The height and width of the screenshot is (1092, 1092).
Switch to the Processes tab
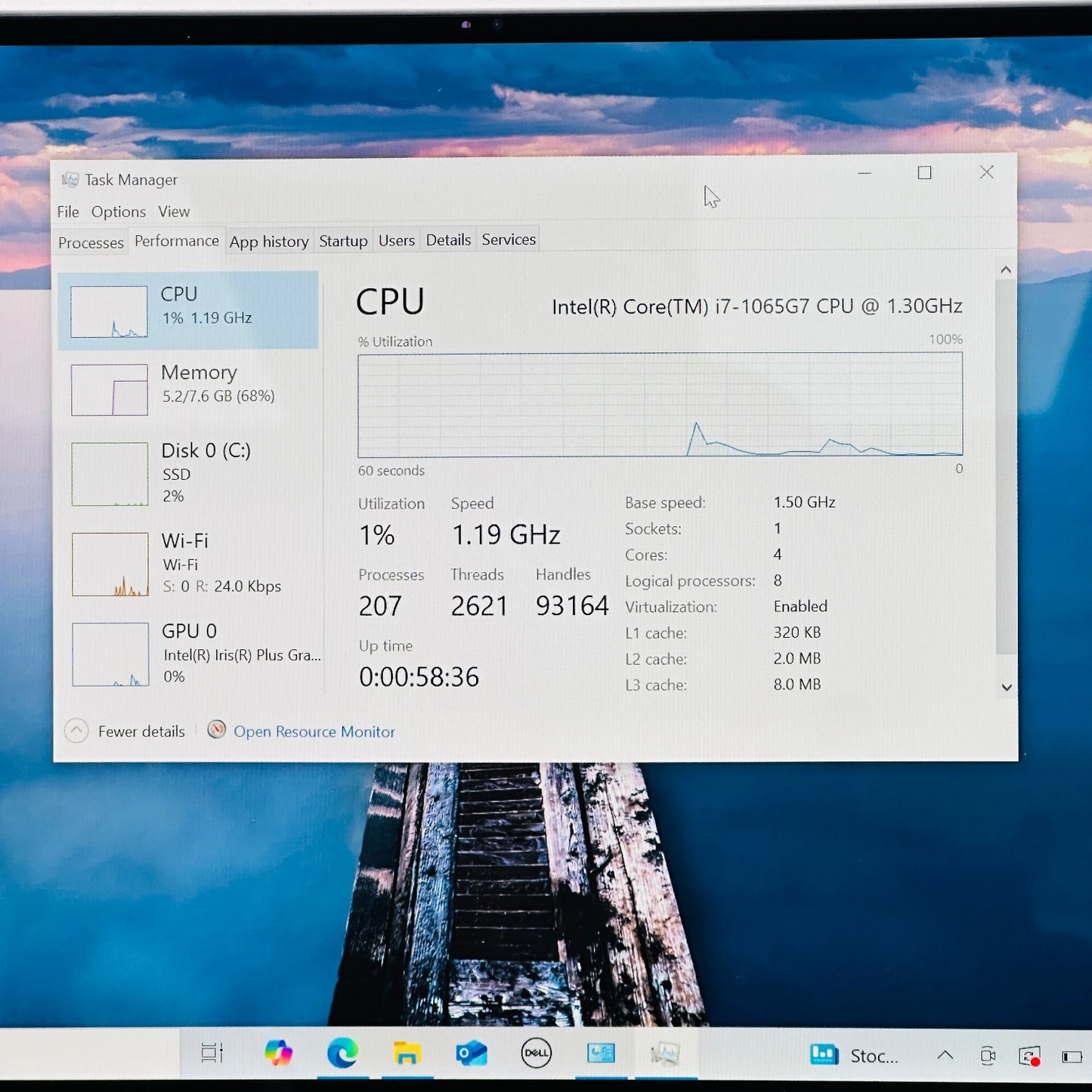91,243
